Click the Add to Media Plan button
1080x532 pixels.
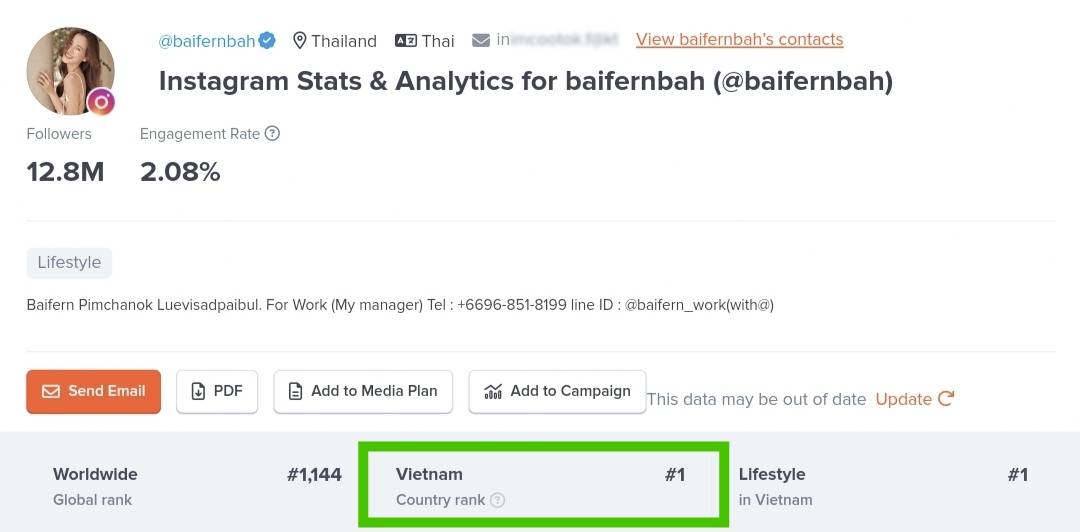click(x=363, y=391)
